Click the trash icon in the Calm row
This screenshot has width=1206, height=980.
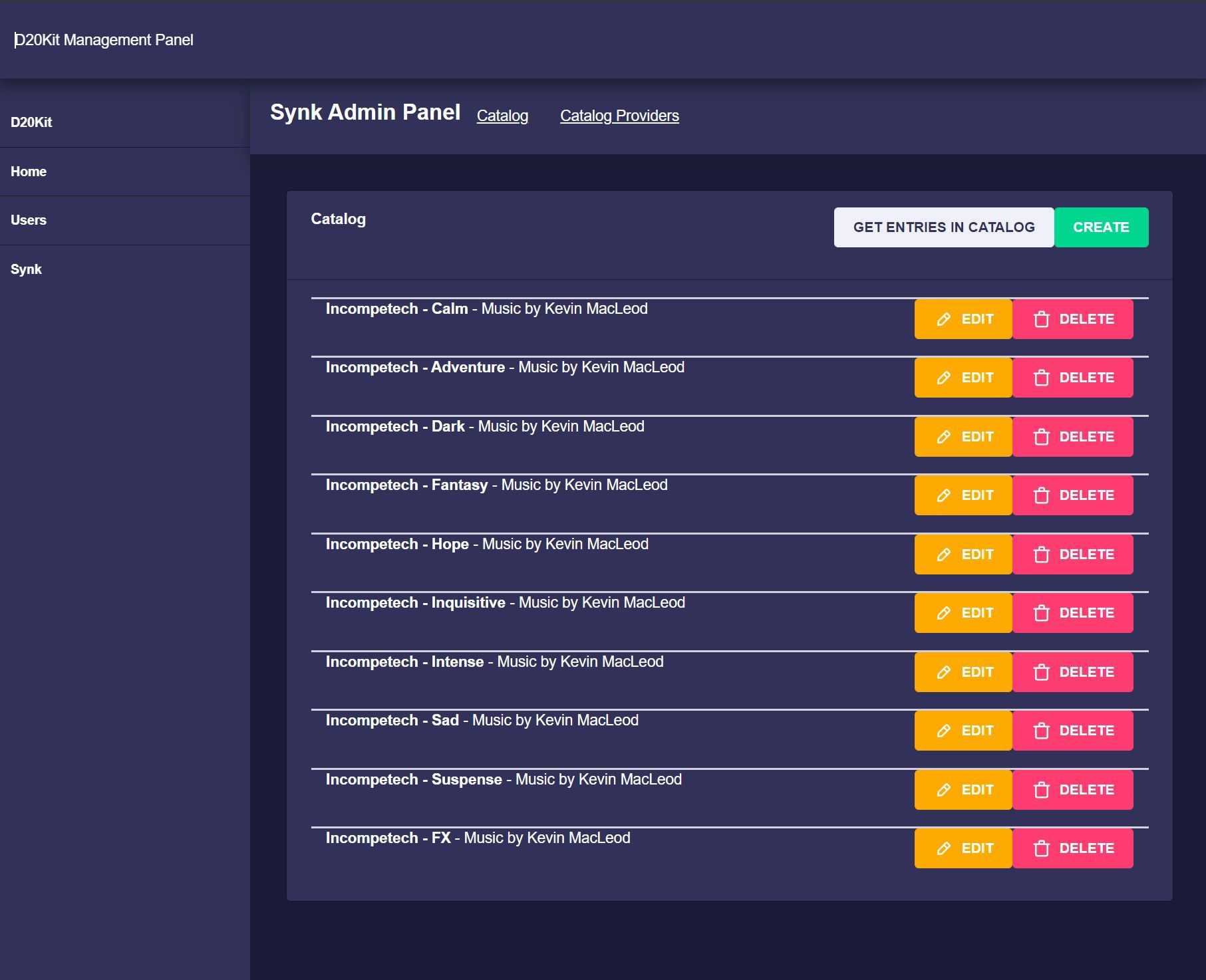(1042, 320)
